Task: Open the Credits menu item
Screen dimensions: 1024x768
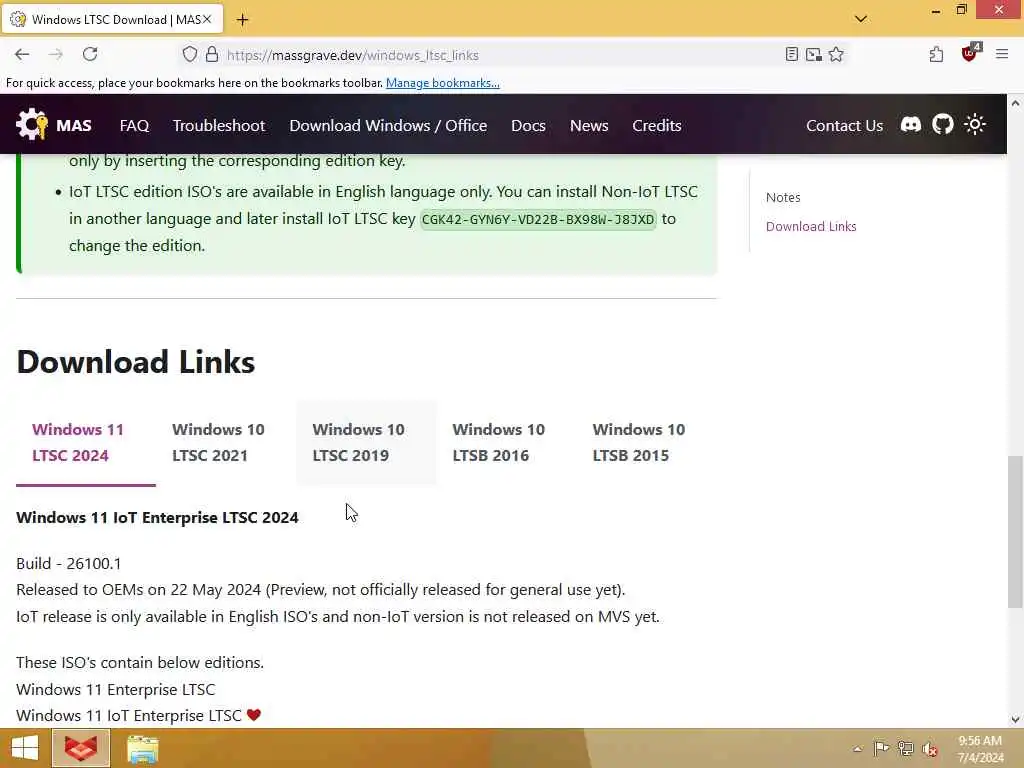Action: [x=657, y=125]
